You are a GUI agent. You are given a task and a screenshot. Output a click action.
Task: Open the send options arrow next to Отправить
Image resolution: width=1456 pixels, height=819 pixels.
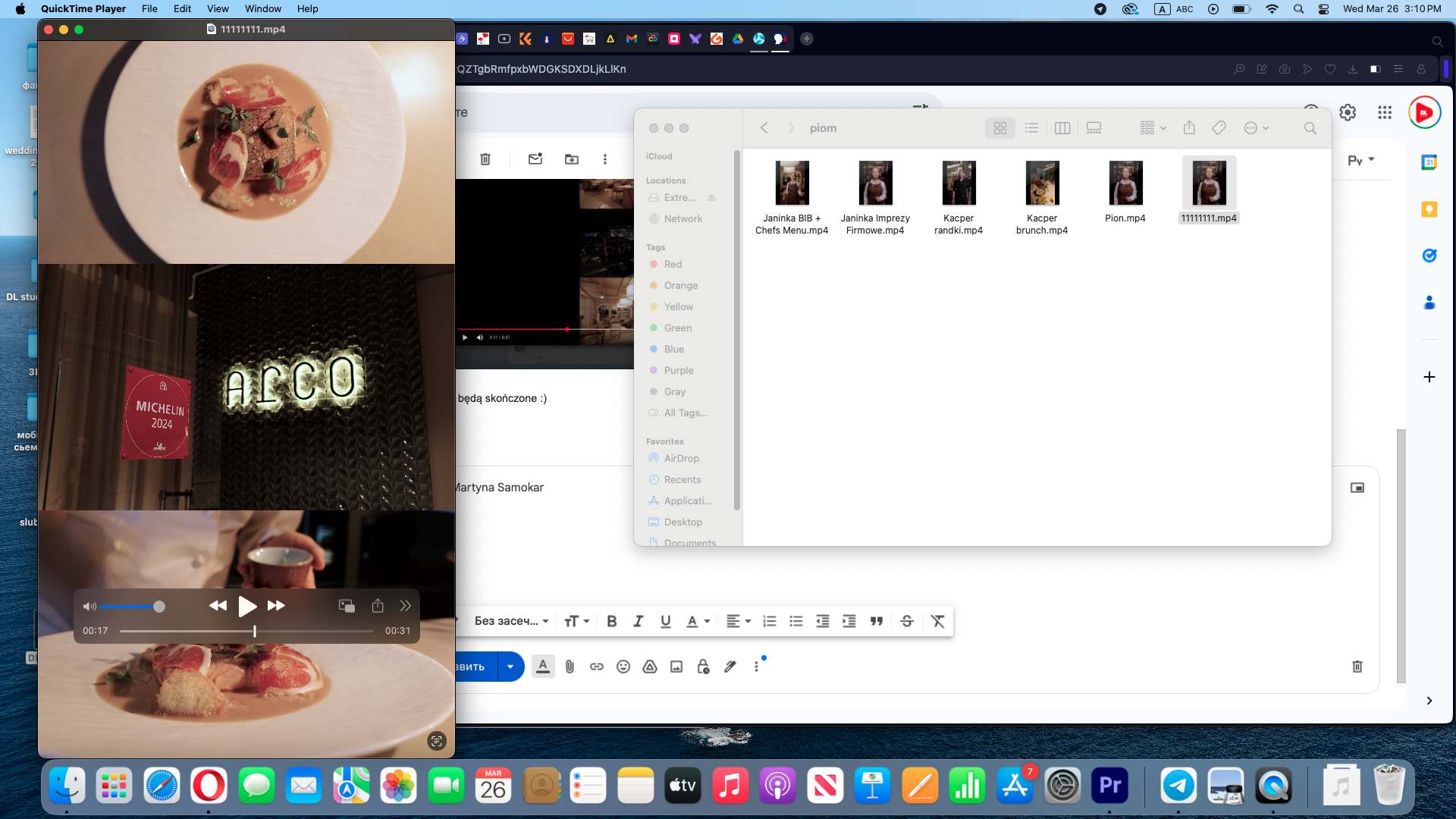[x=511, y=667]
